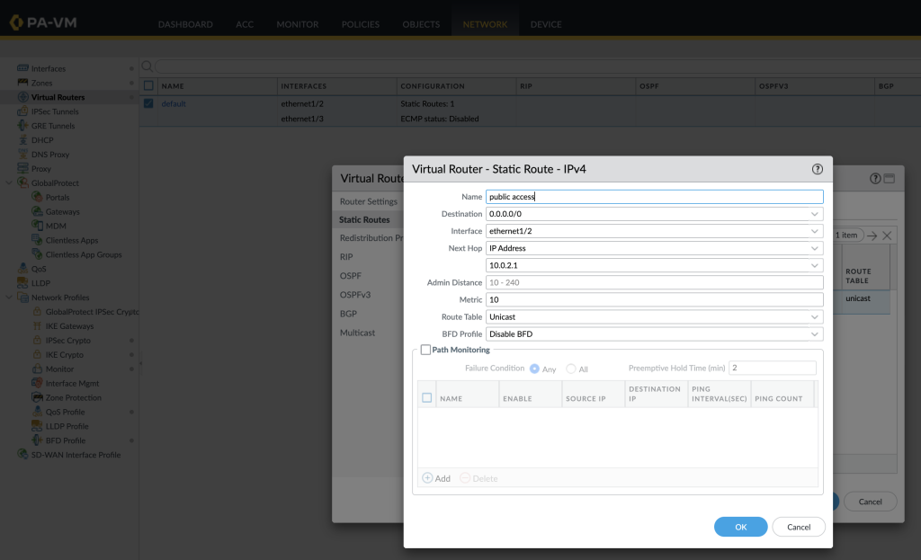Click the PA-VM logo icon
Screen dimensions: 921x560
coord(16,22)
